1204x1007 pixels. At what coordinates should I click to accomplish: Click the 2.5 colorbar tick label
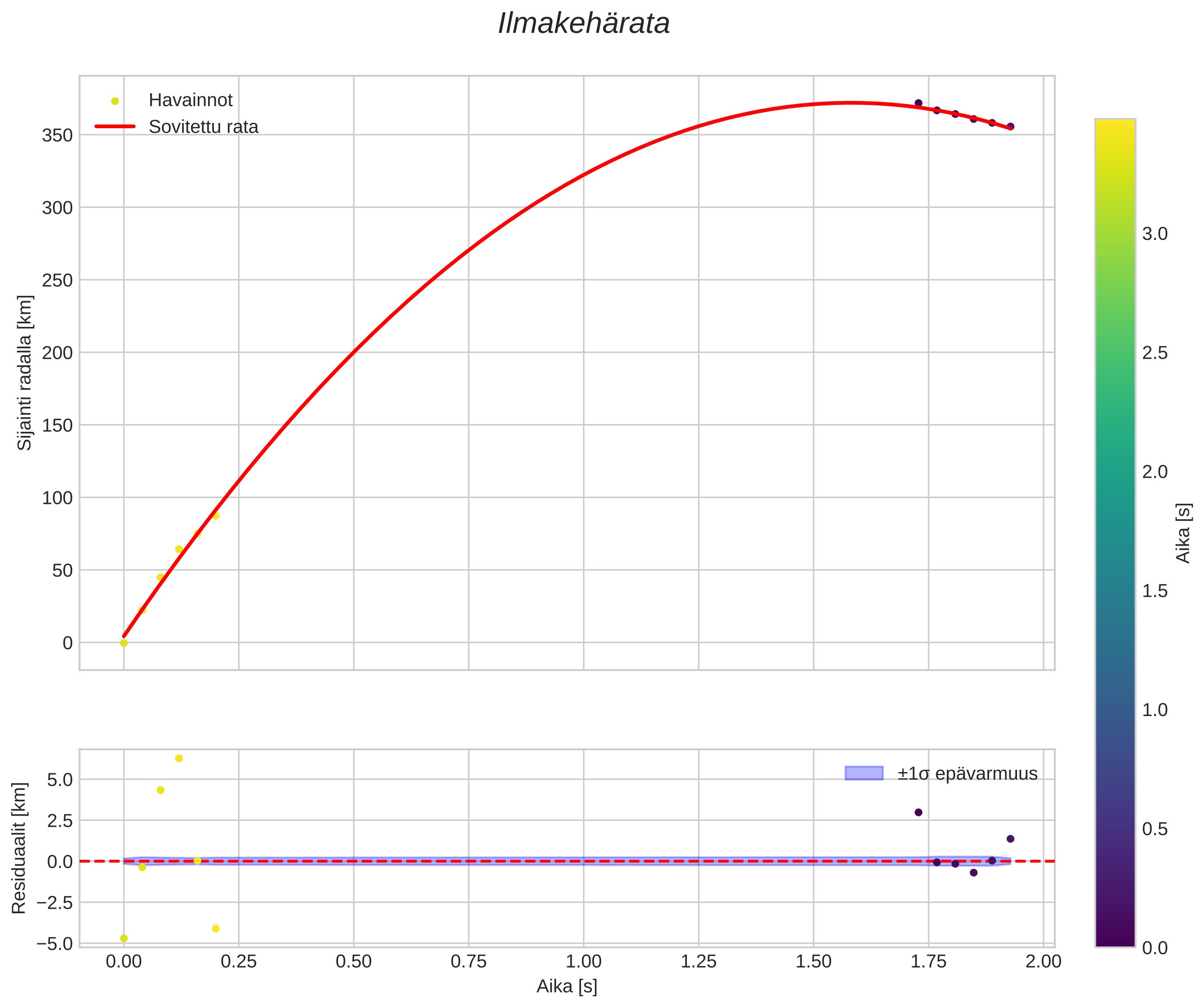(x=1155, y=353)
